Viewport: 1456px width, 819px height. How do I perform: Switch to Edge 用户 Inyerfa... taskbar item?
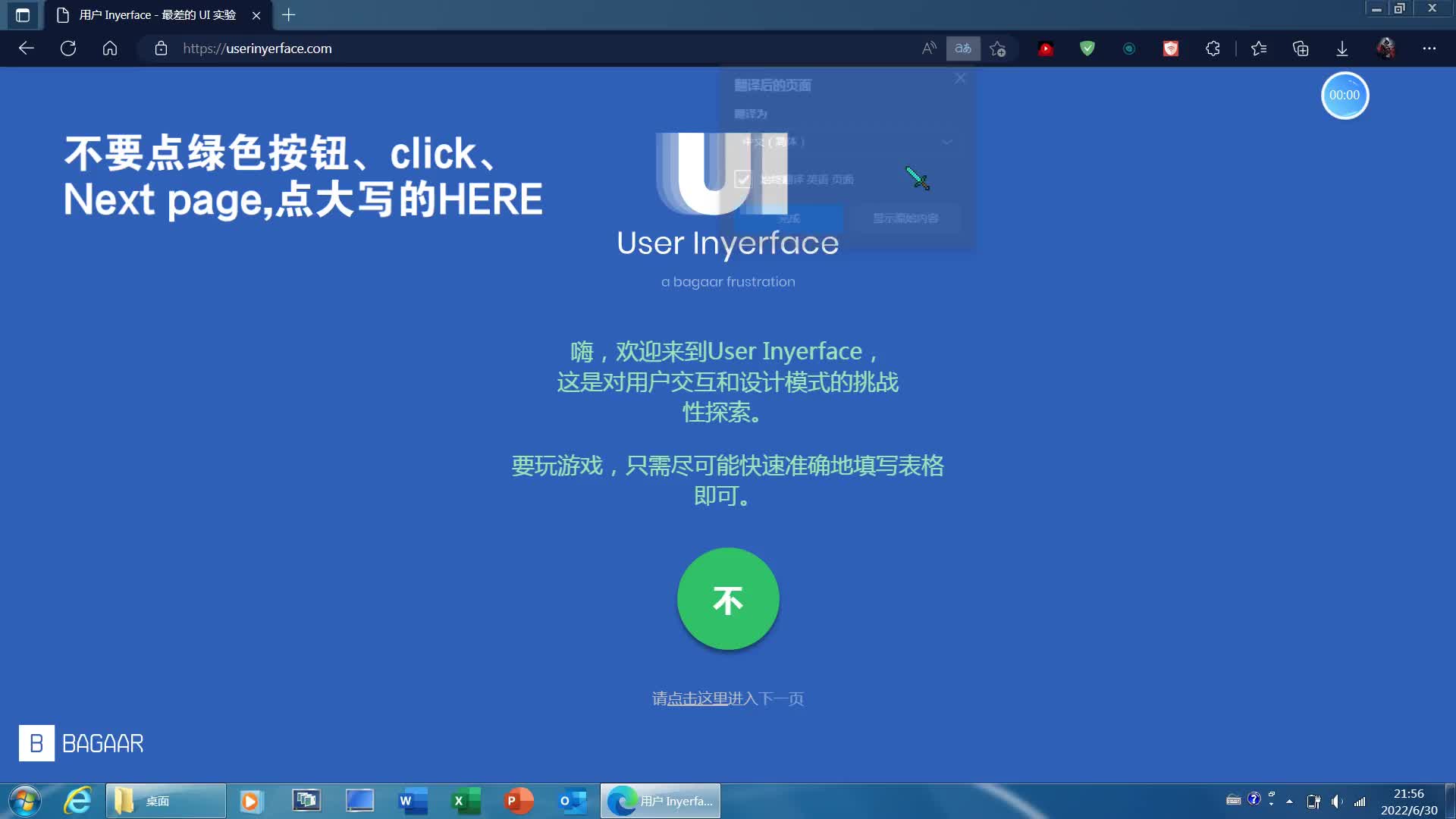(661, 801)
